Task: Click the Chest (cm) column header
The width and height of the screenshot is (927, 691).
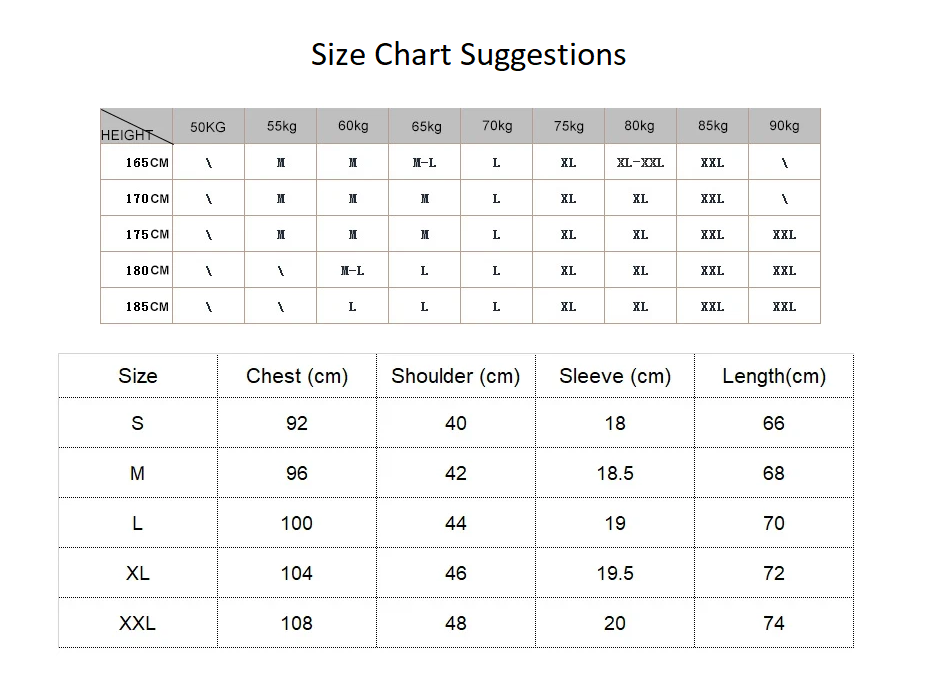Action: (x=297, y=376)
